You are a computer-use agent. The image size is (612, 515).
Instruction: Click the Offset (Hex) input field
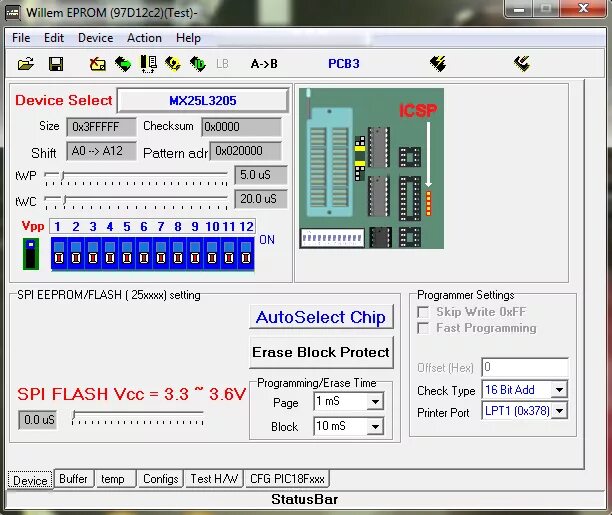click(525, 367)
